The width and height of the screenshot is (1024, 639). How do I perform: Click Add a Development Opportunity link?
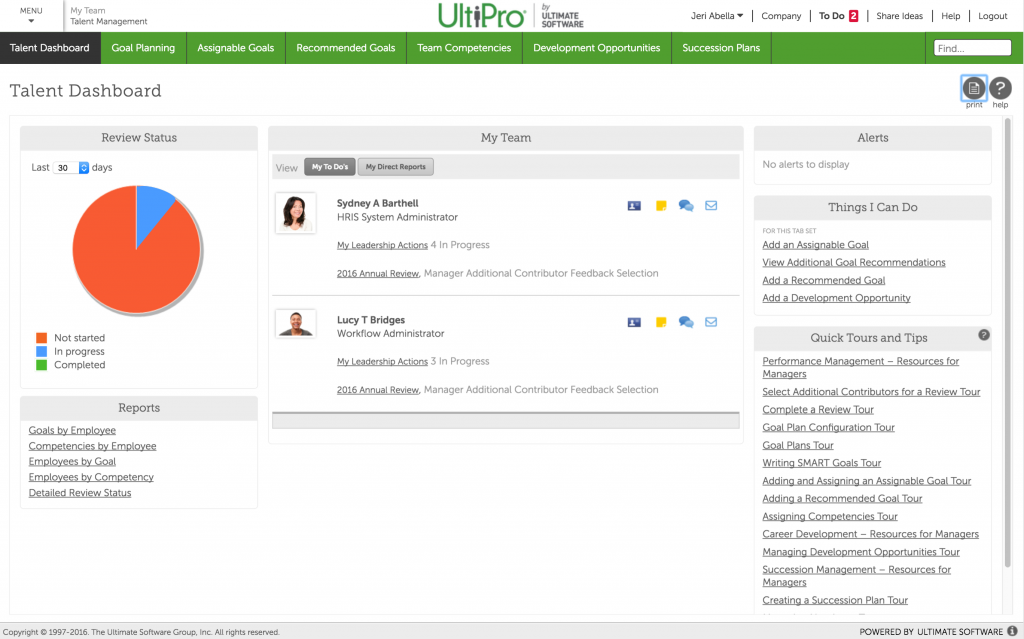tap(836, 298)
